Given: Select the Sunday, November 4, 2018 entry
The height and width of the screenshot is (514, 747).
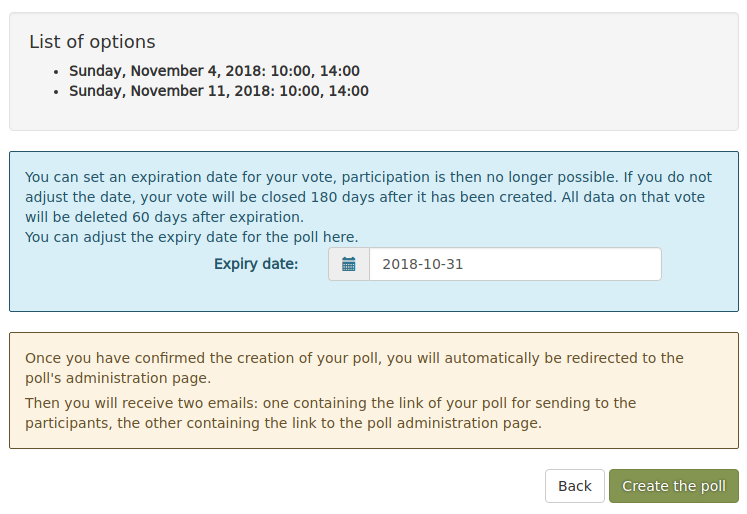Looking at the screenshot, I should pyautogui.click(x=214, y=71).
